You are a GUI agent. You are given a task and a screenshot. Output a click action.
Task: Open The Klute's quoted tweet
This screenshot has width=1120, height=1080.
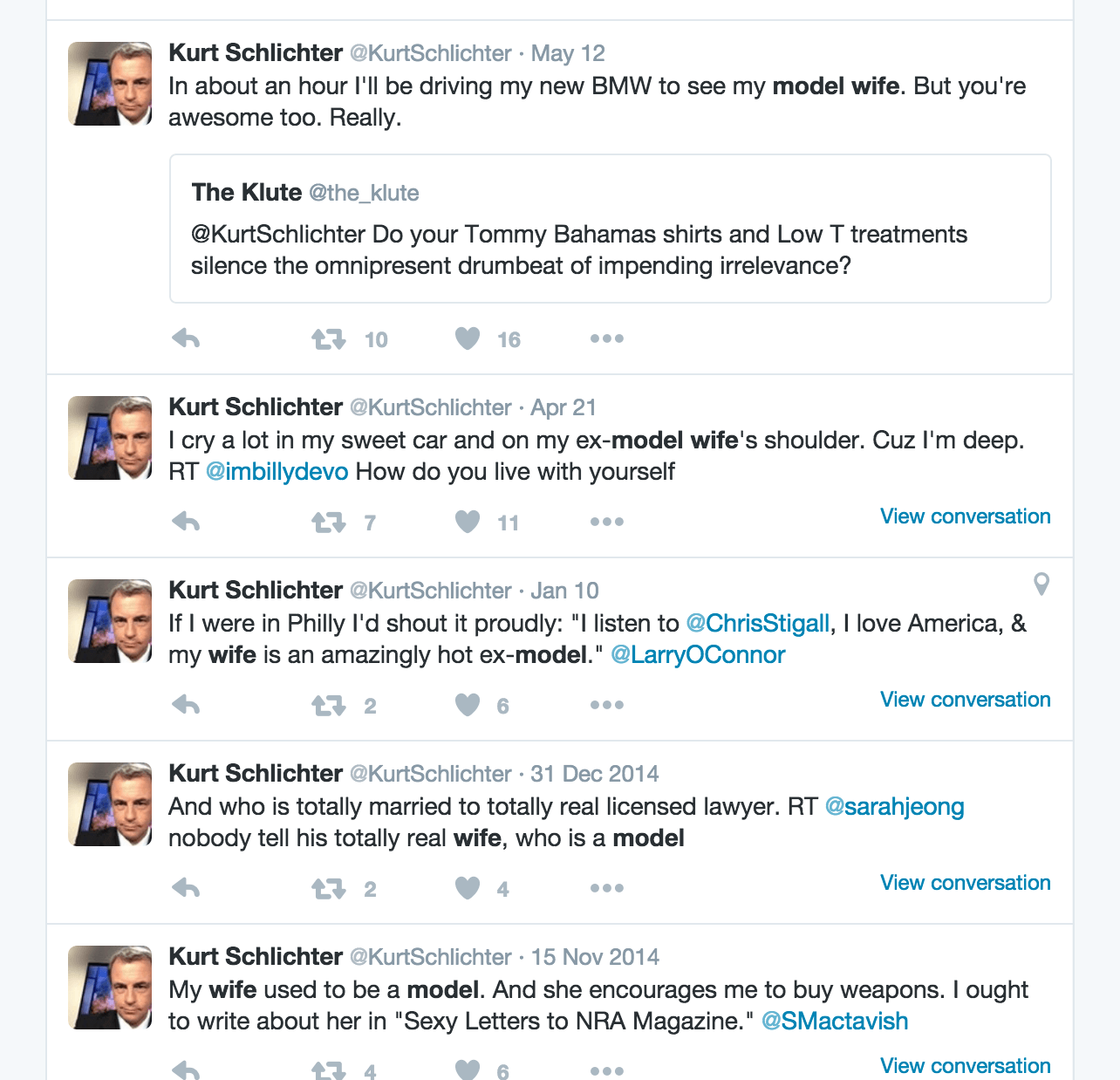(611, 229)
